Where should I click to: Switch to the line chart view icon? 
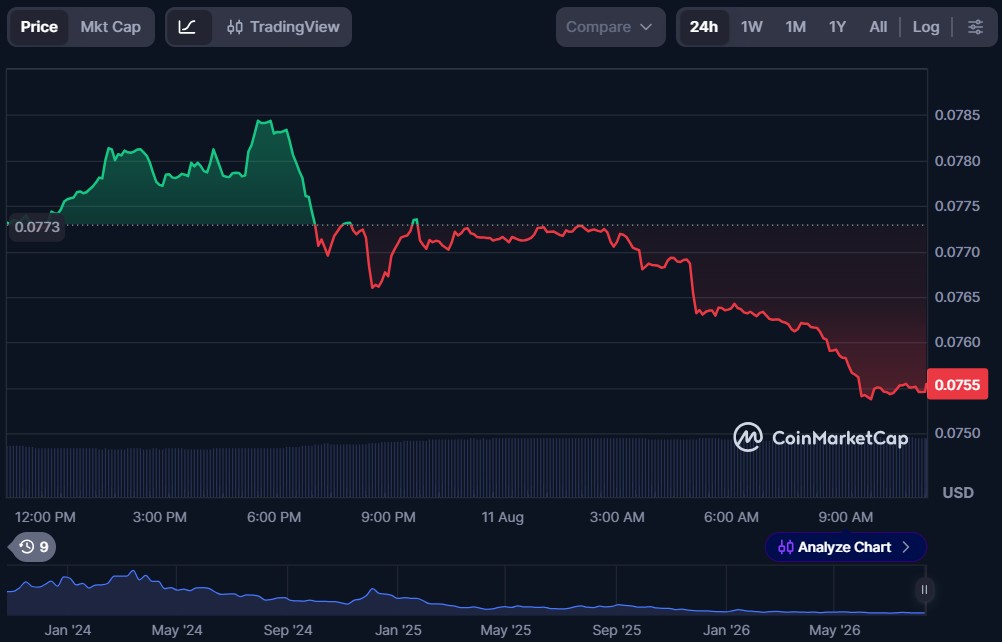click(x=187, y=27)
